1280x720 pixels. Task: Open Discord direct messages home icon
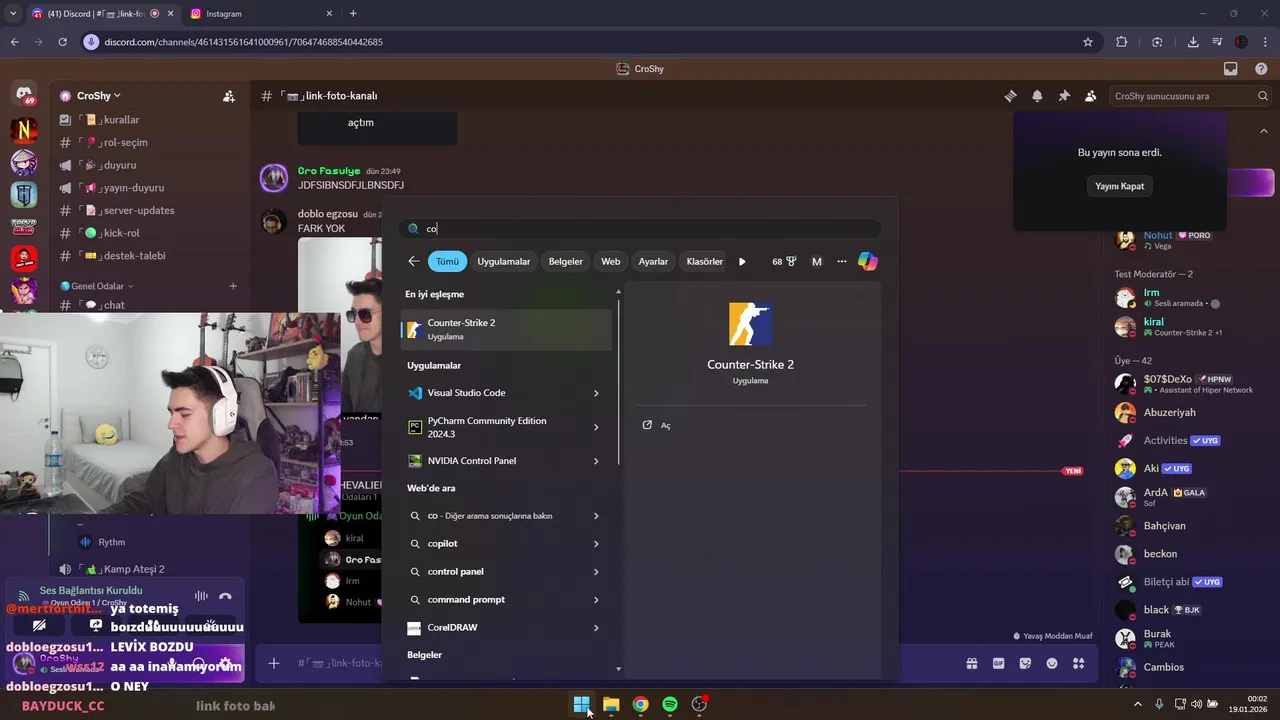[24, 96]
